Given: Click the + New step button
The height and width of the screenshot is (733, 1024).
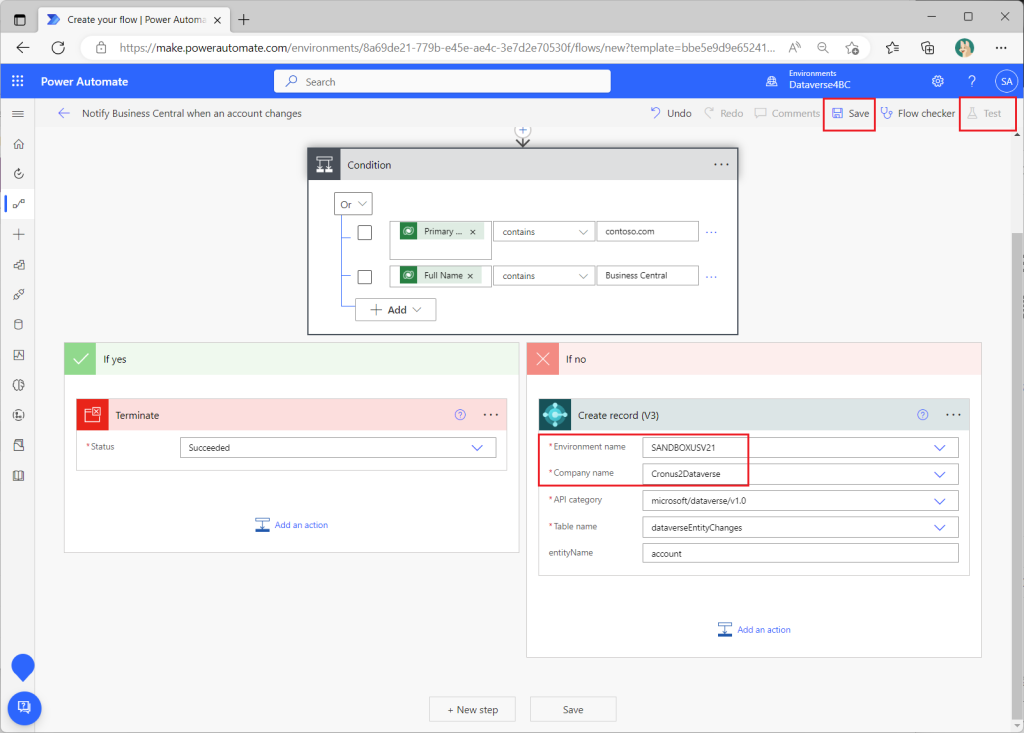Looking at the screenshot, I should pyautogui.click(x=472, y=709).
